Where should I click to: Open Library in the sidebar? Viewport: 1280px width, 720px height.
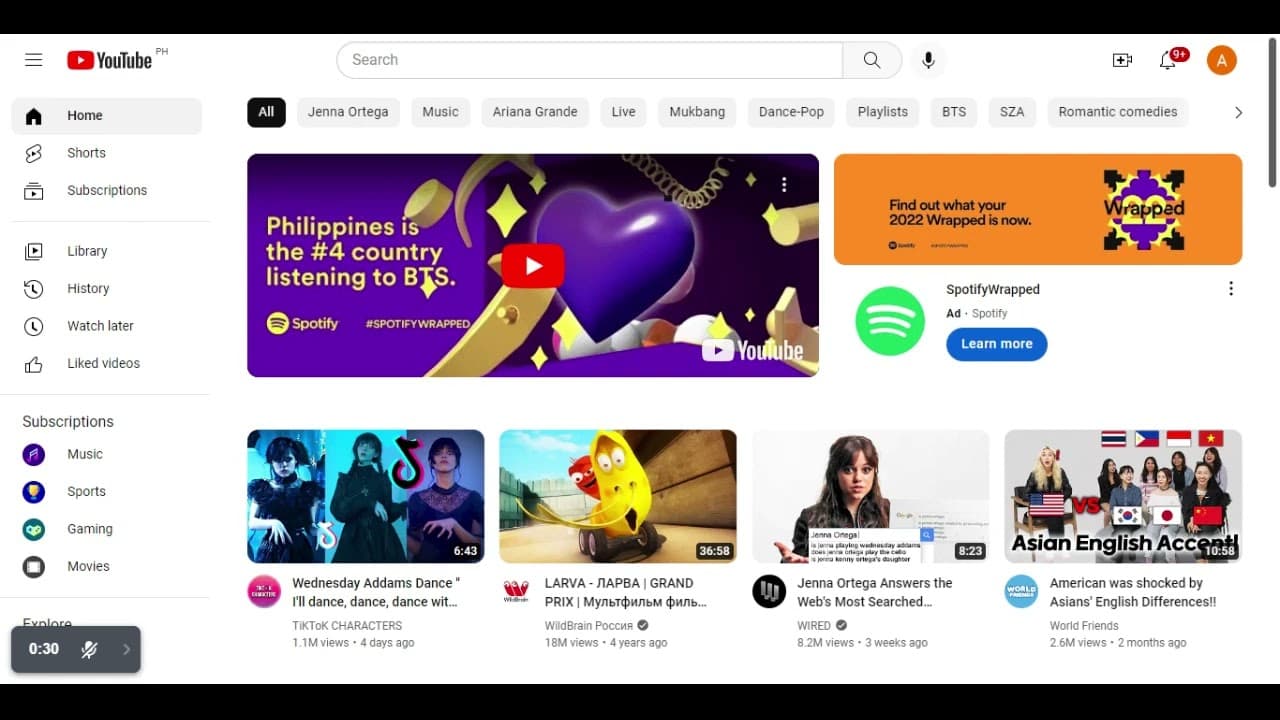[x=107, y=251]
